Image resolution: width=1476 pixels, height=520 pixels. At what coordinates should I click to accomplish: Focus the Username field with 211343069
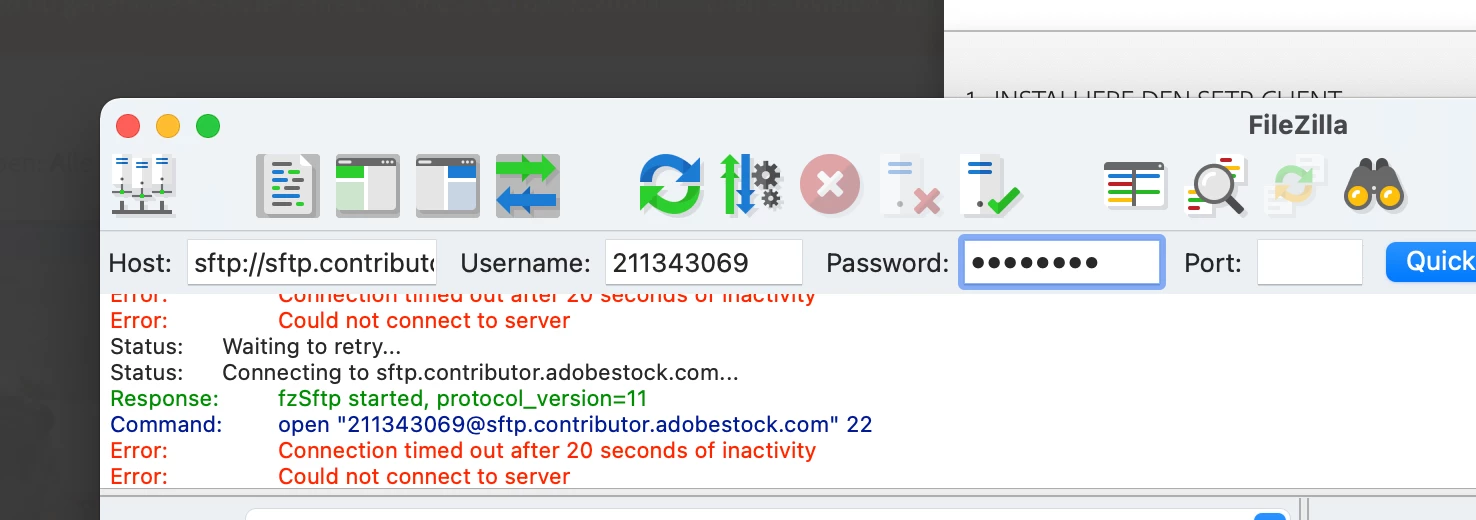pos(704,263)
